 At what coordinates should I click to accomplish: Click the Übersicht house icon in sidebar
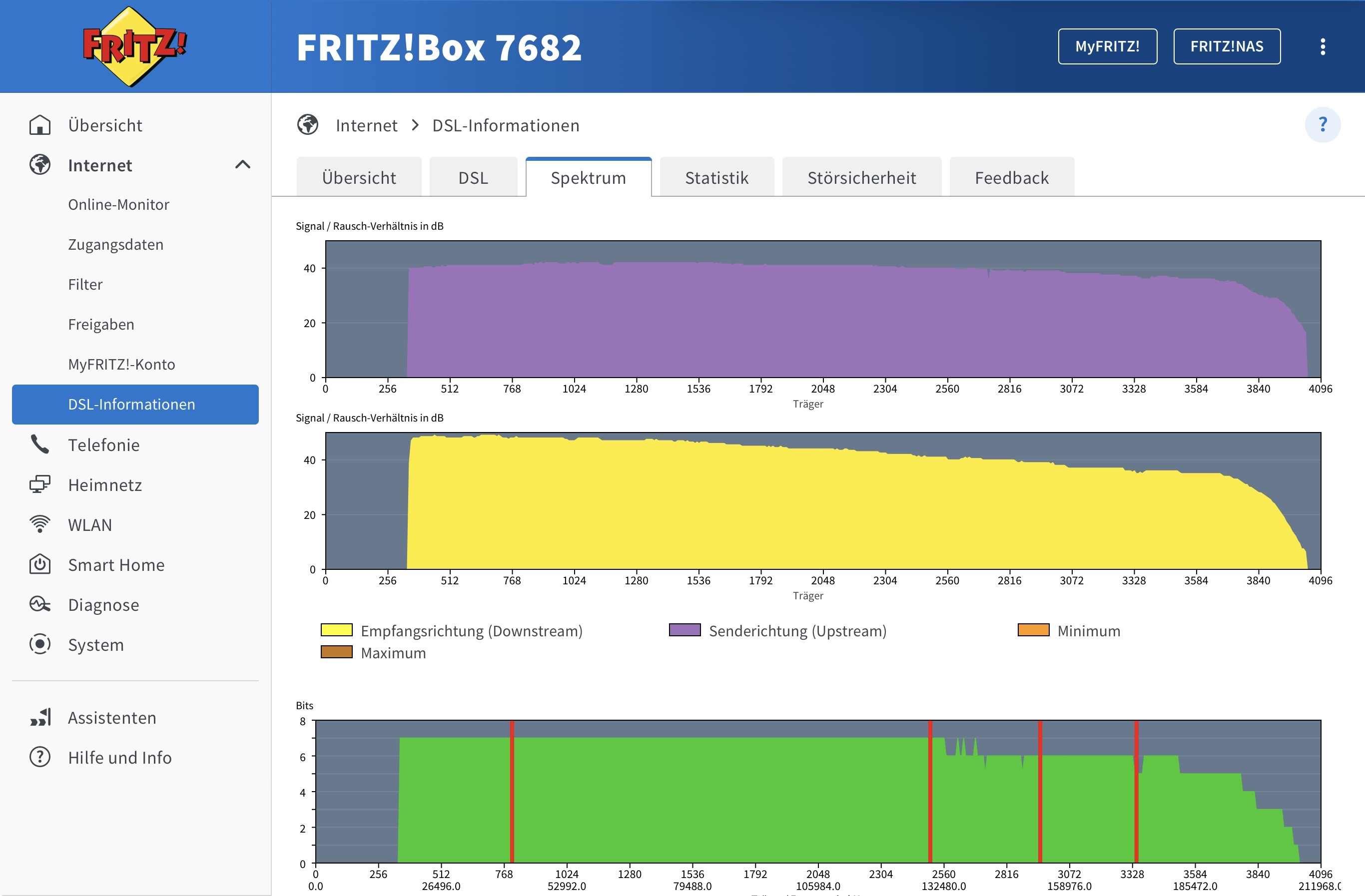[x=39, y=125]
